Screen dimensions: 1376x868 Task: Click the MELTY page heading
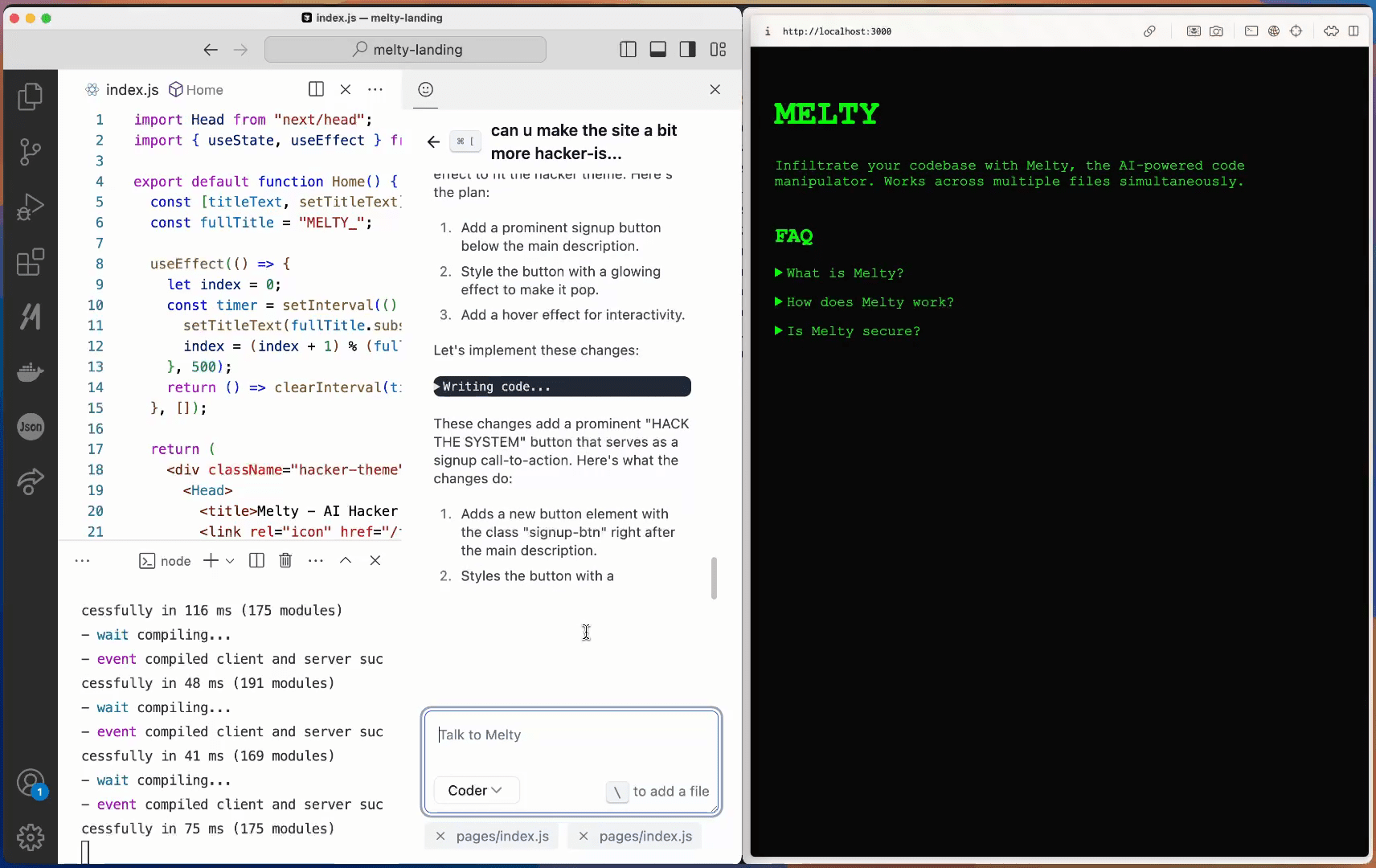pyautogui.click(x=826, y=114)
